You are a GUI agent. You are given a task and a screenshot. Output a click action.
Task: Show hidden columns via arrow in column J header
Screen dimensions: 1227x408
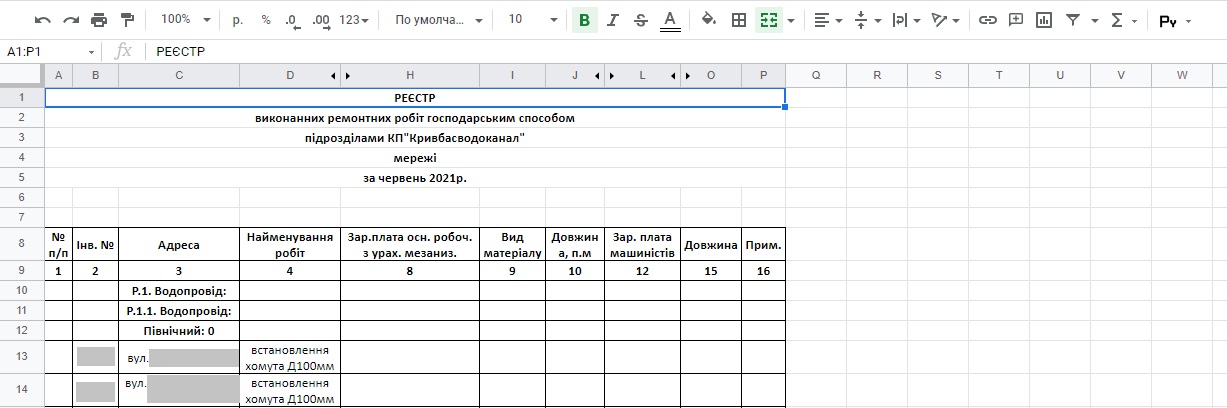597,76
